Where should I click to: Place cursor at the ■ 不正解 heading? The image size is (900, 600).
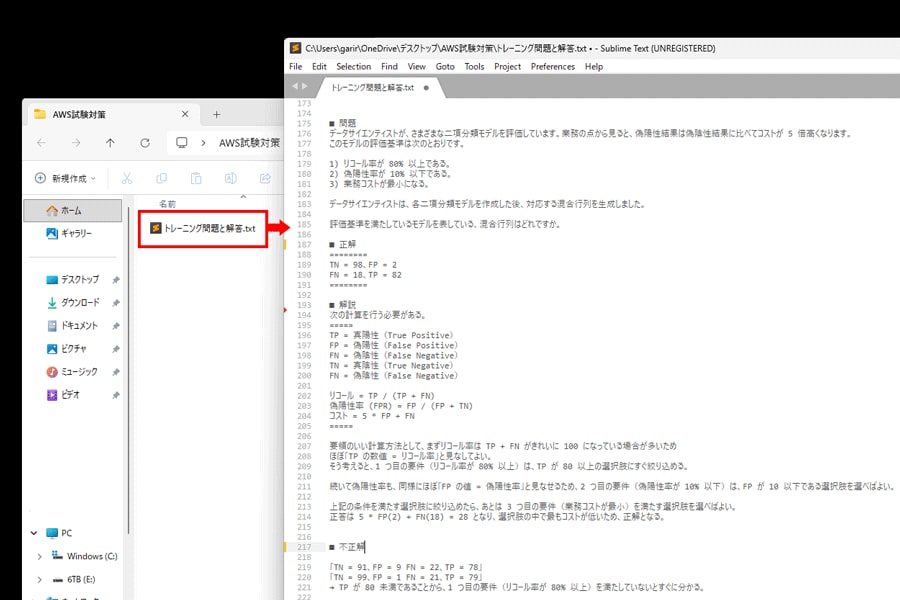(x=347, y=547)
